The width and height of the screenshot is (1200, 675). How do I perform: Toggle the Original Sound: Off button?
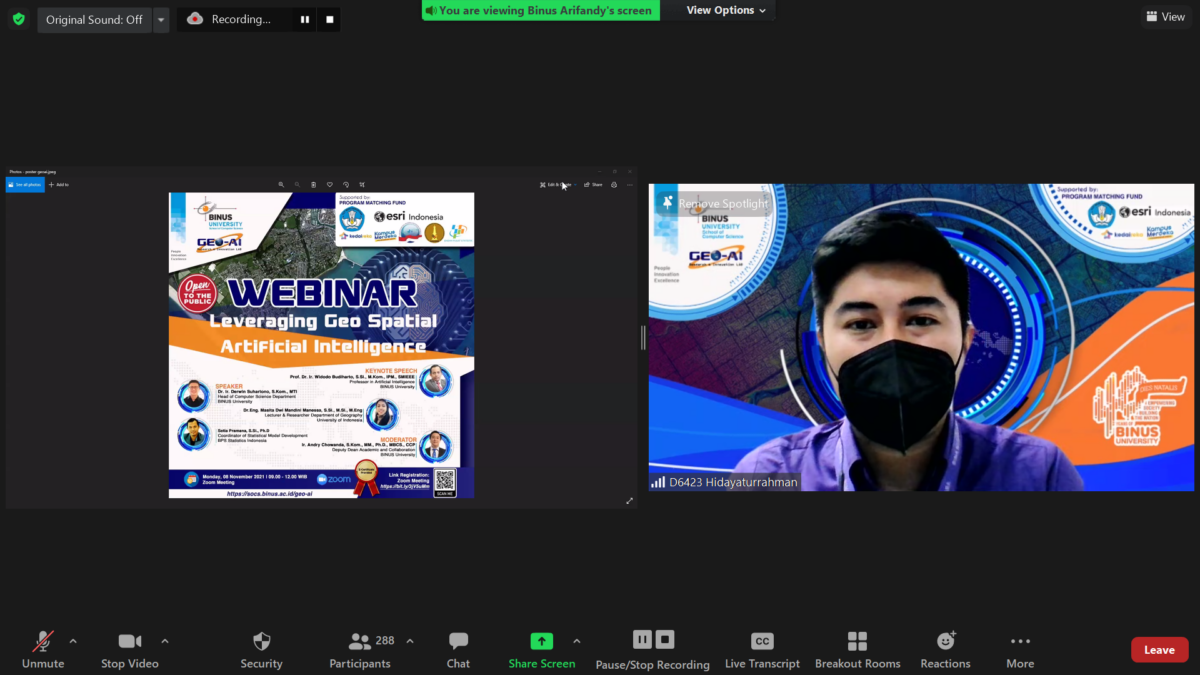click(x=94, y=19)
